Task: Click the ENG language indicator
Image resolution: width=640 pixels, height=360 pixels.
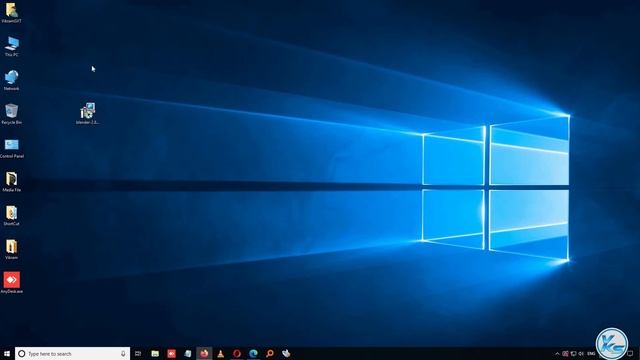Action: pos(591,354)
